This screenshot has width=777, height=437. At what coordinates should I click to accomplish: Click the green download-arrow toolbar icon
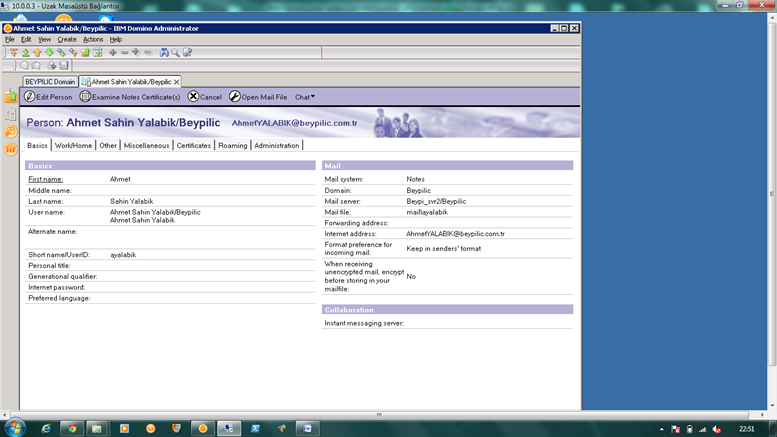[x=26, y=53]
